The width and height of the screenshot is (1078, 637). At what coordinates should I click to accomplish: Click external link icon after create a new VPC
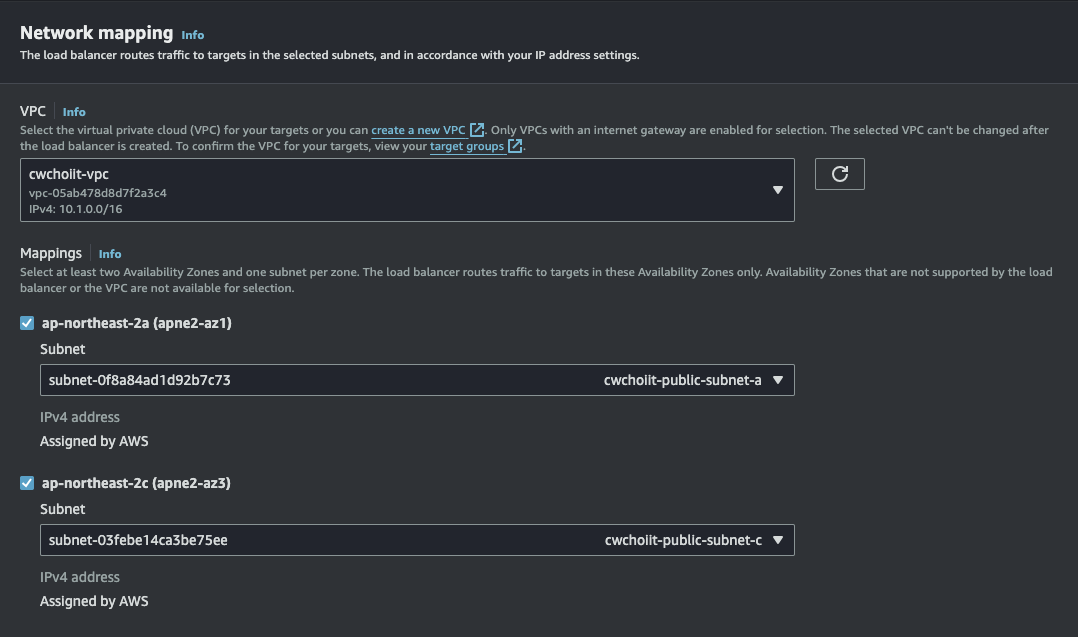(x=476, y=130)
